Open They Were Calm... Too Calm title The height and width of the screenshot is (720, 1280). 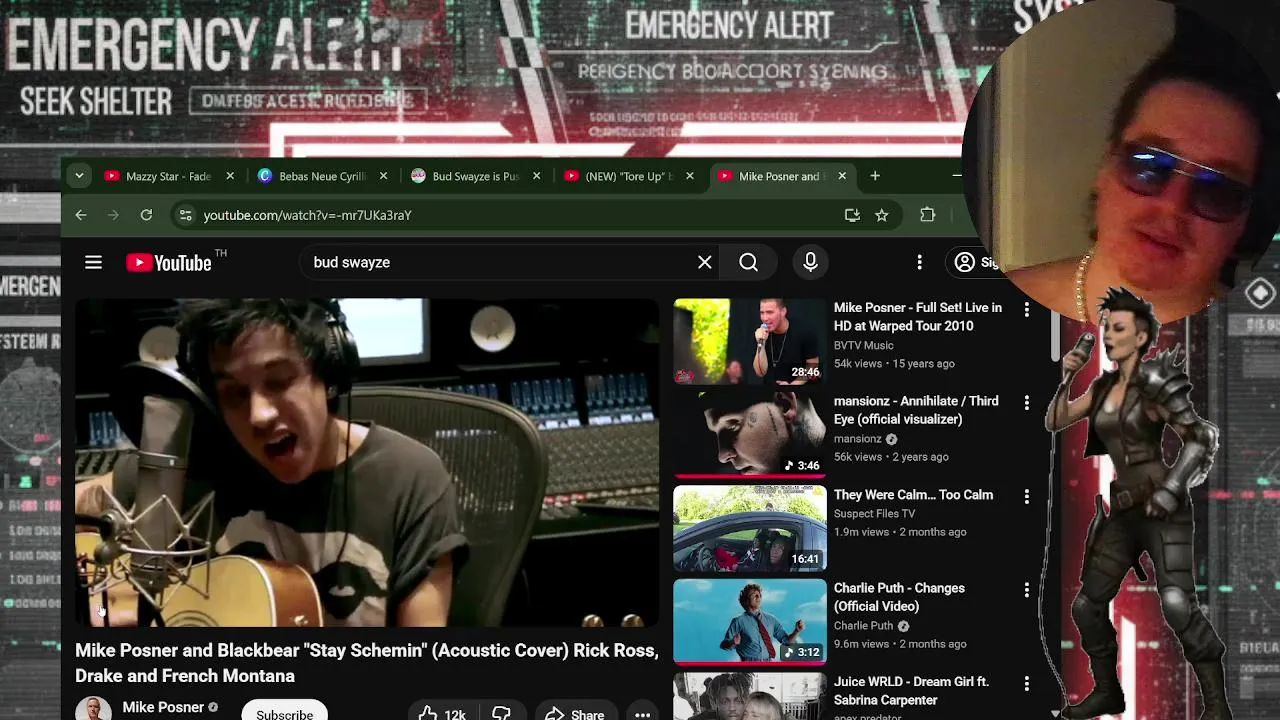point(913,495)
